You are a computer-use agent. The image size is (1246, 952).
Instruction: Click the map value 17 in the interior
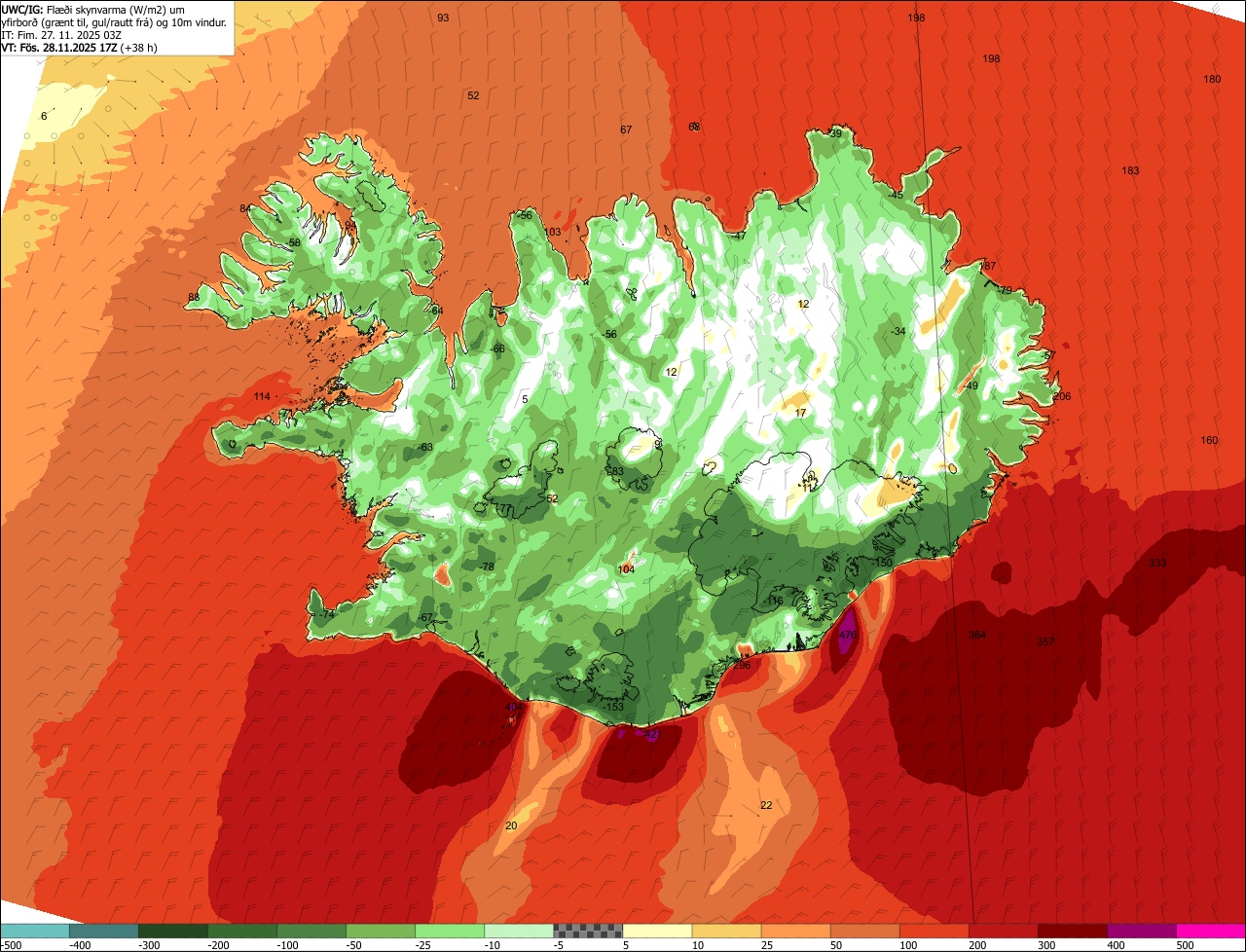click(800, 414)
